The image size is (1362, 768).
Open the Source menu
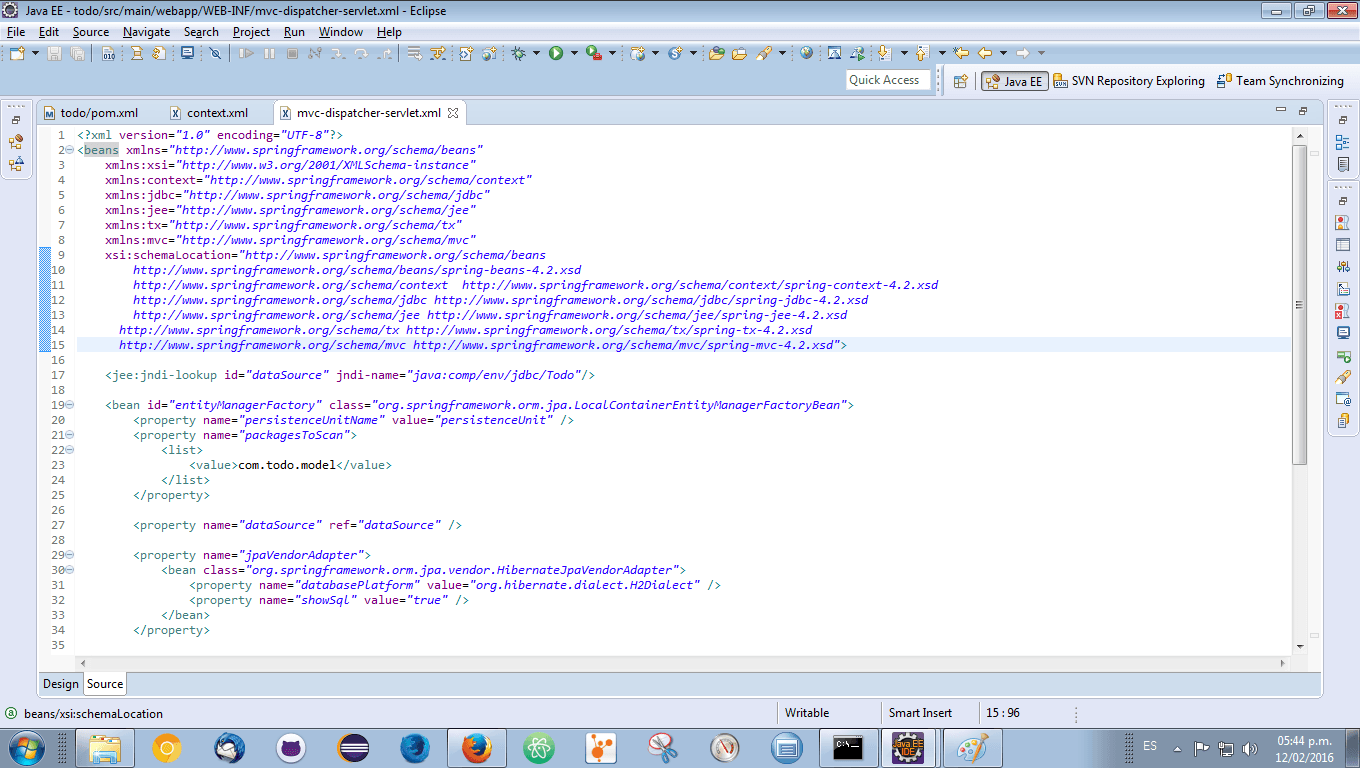point(91,32)
